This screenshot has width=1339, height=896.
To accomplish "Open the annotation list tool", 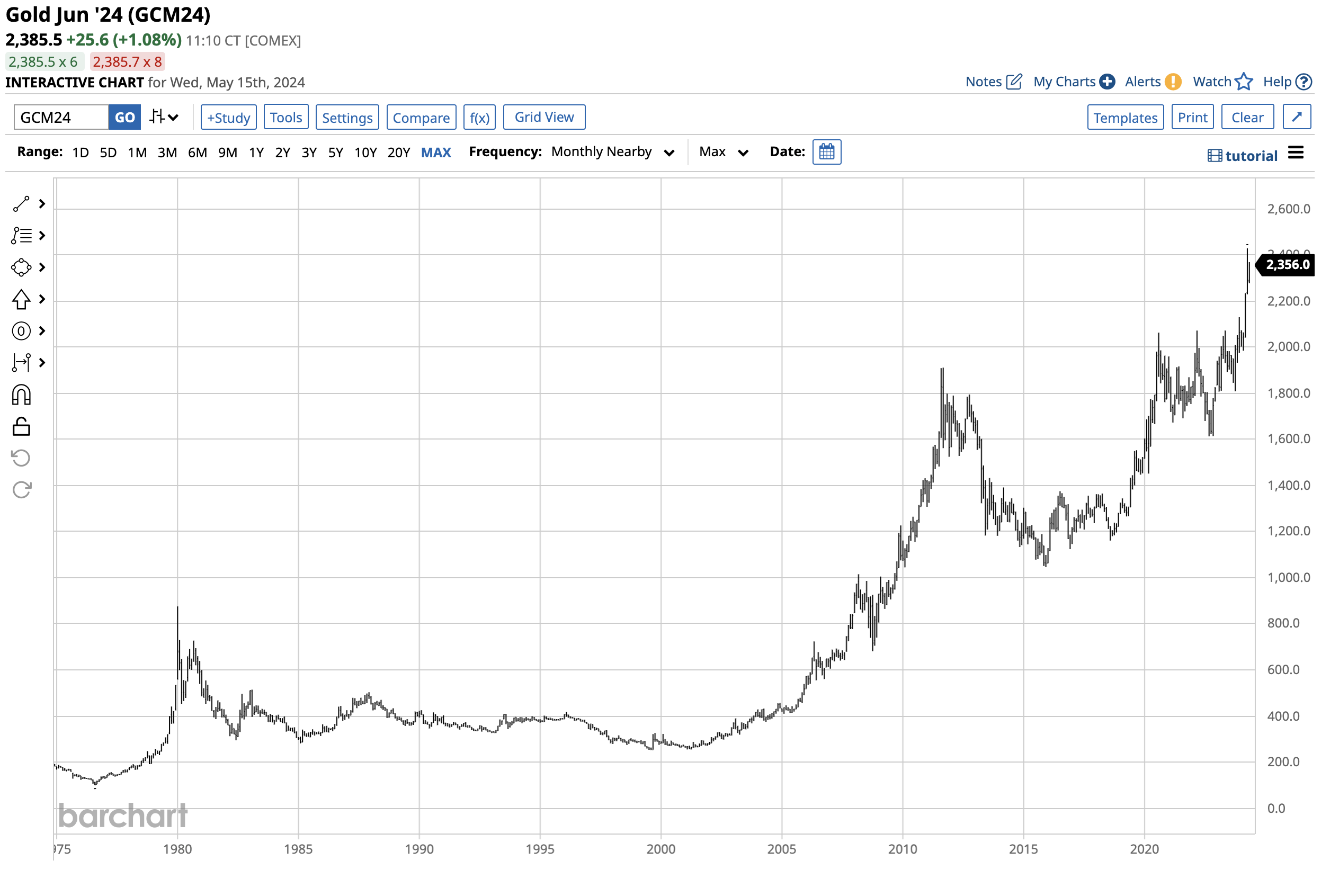I will tap(21, 236).
